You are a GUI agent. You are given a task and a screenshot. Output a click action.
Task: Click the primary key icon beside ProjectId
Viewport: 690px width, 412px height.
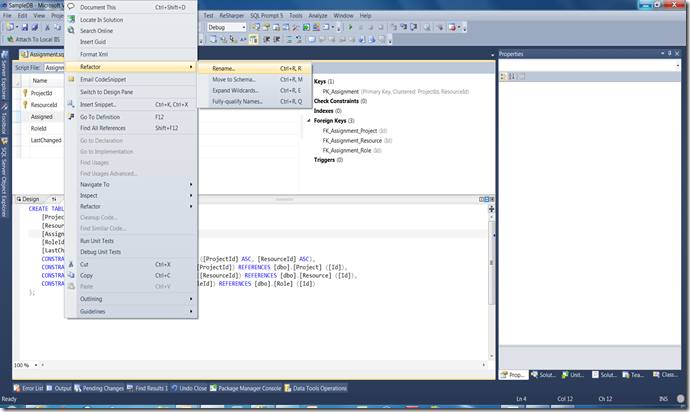coord(25,93)
